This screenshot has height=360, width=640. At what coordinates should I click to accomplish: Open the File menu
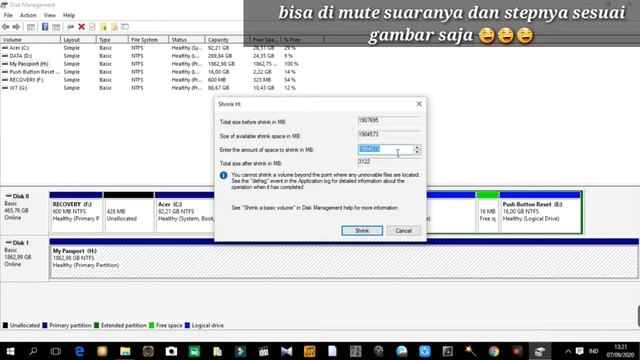pos(8,15)
